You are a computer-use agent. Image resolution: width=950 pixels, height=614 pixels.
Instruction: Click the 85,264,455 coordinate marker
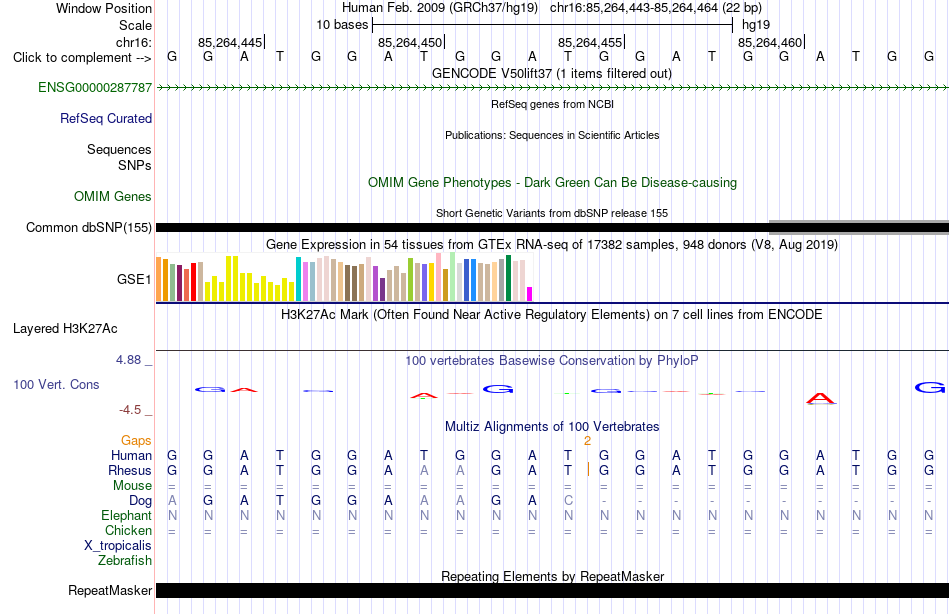[590, 42]
